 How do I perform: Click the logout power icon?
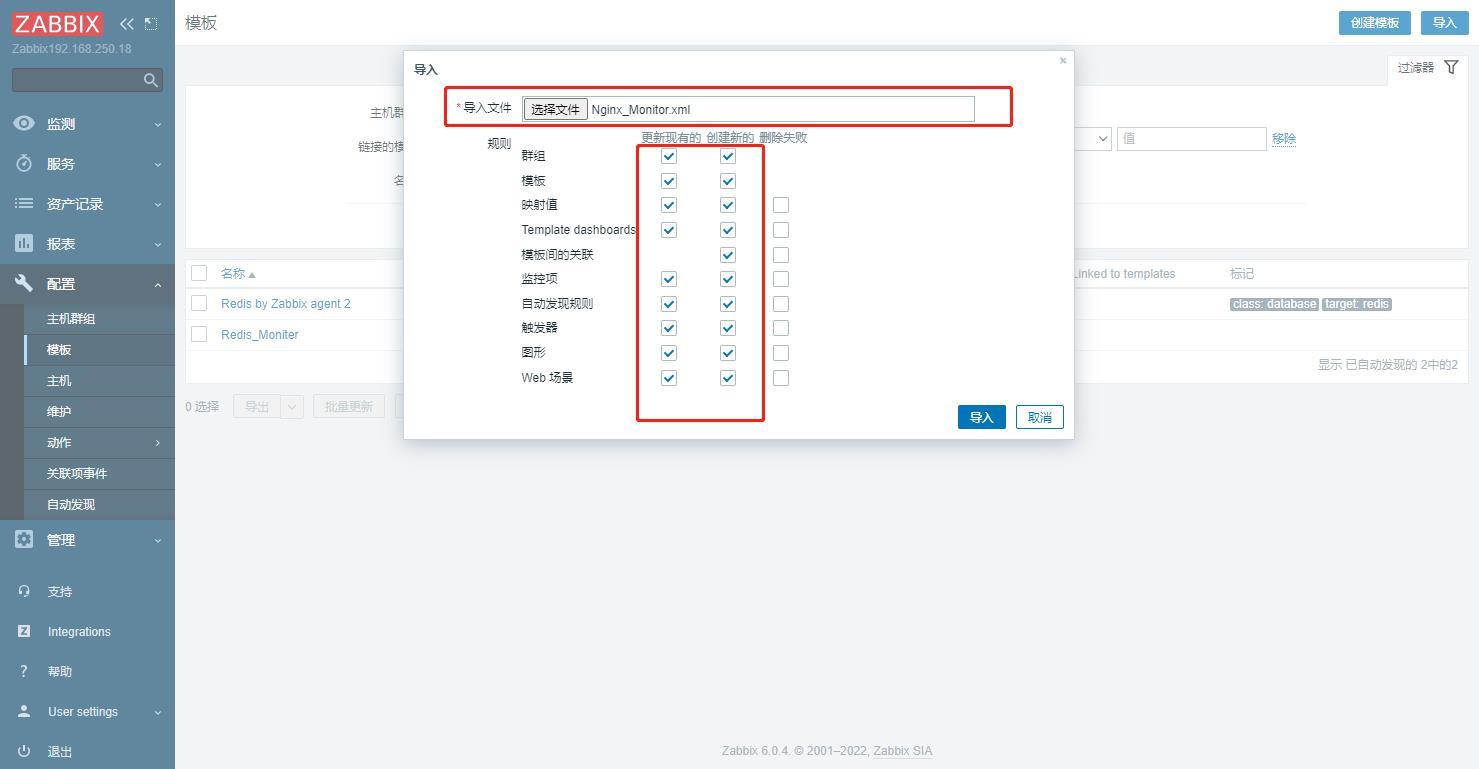pos(24,752)
